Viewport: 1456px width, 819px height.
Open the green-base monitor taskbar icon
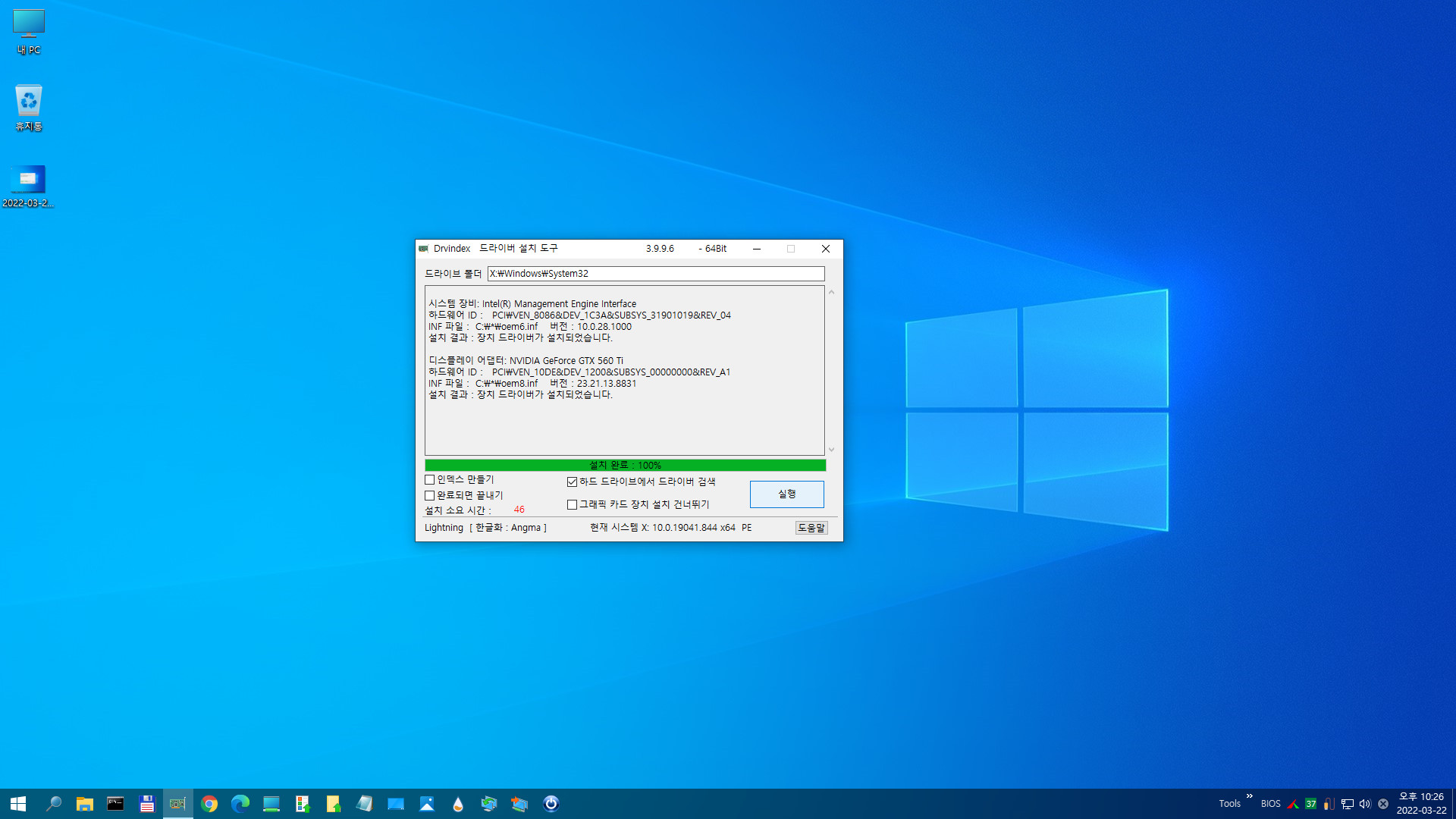pyautogui.click(x=271, y=804)
